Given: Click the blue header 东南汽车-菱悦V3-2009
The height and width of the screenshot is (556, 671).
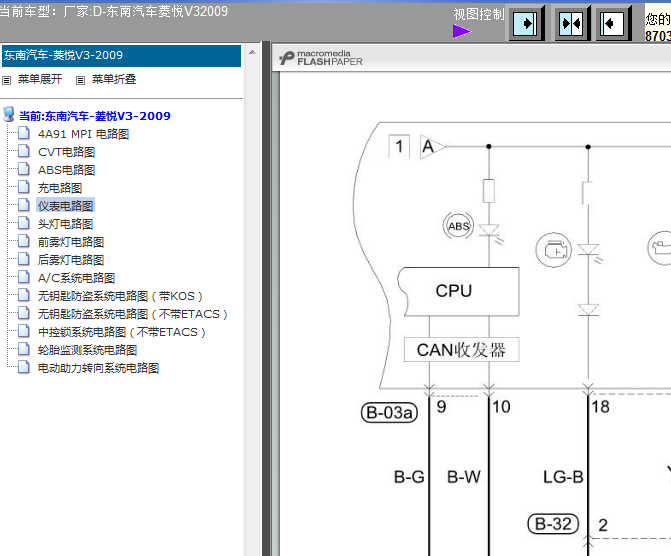Looking at the screenshot, I should pyautogui.click(x=122, y=56).
